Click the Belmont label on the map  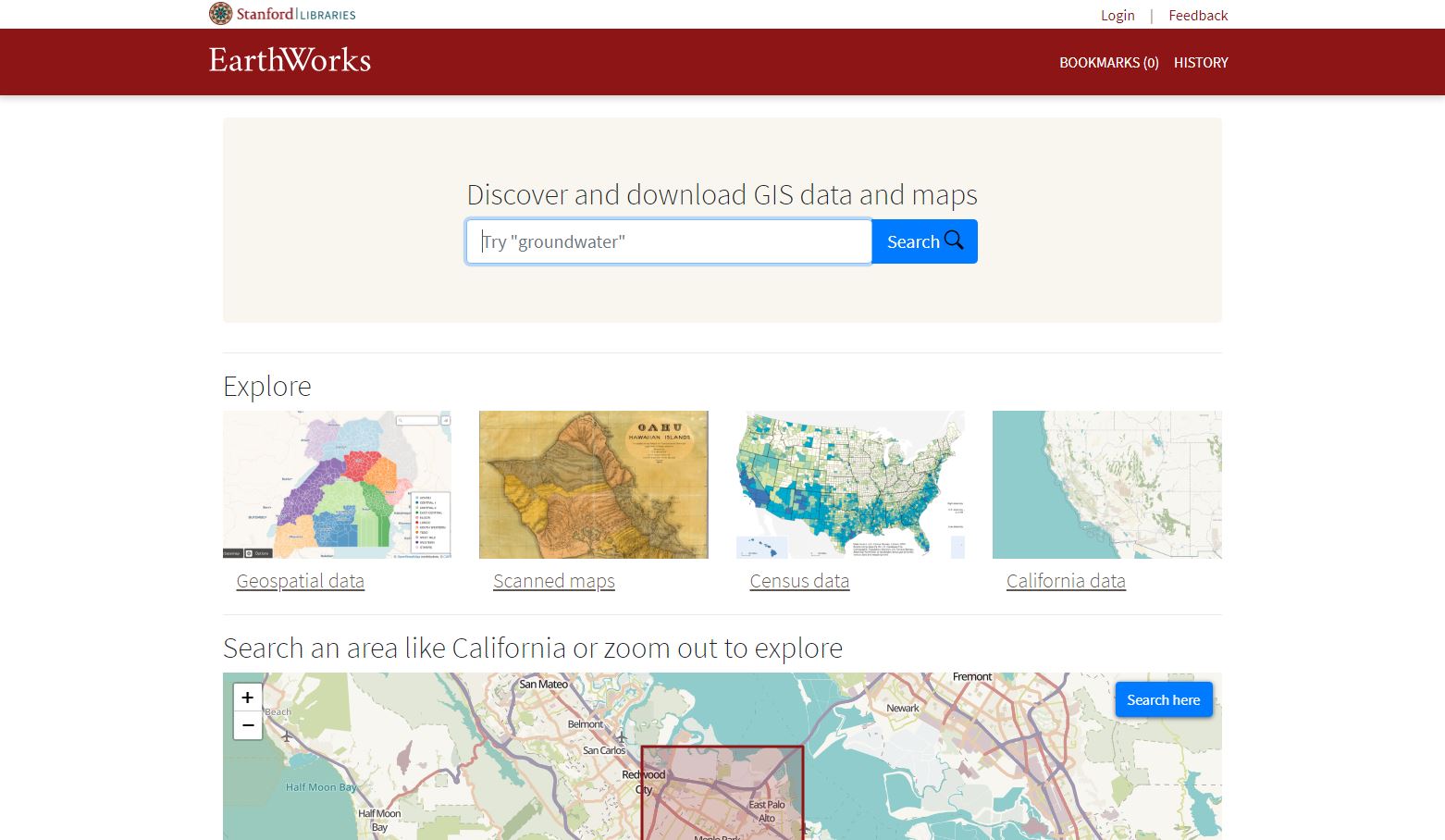586,724
